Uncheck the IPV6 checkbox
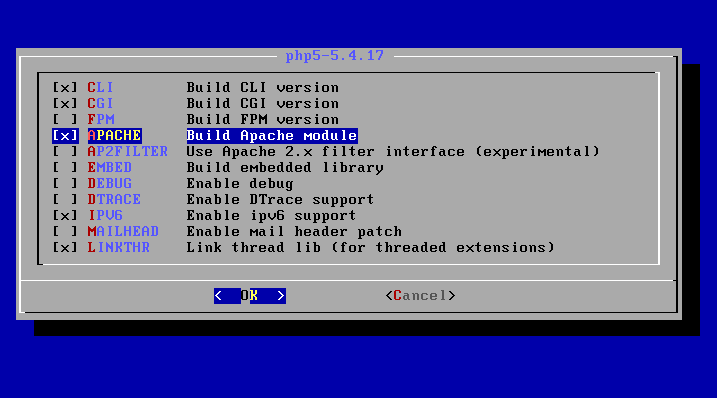717x398 pixels. [x=65, y=215]
